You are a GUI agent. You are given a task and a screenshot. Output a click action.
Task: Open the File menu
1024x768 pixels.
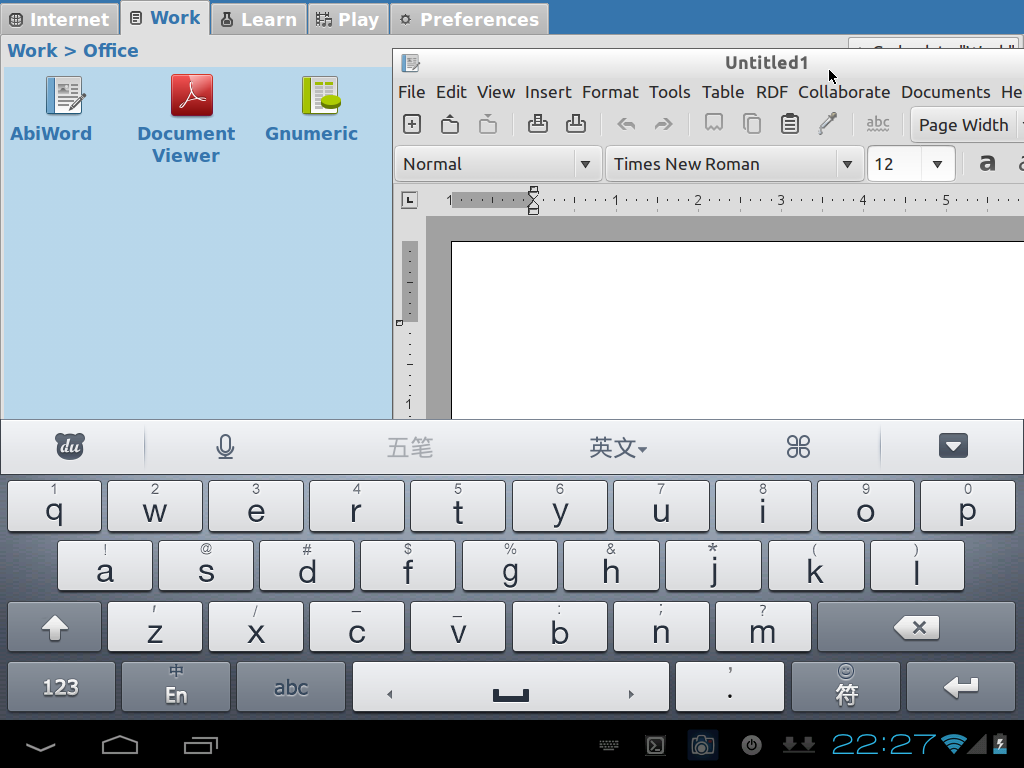pyautogui.click(x=412, y=92)
